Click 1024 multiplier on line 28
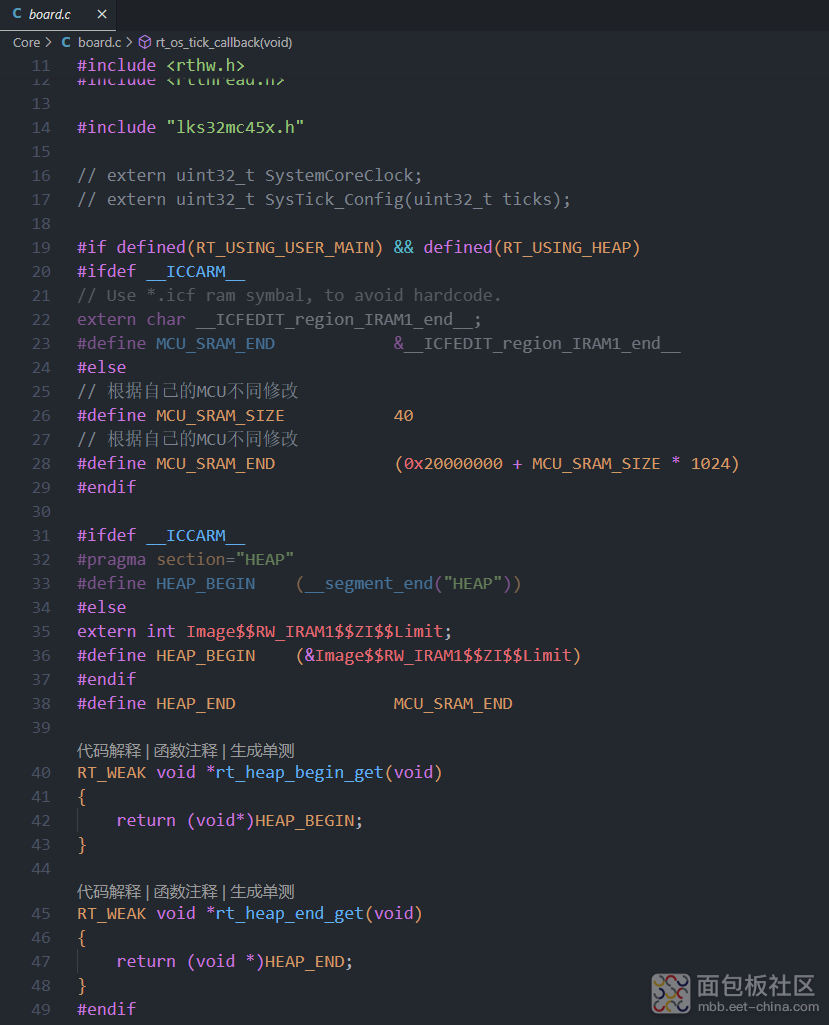This screenshot has width=829, height=1025. [710, 463]
